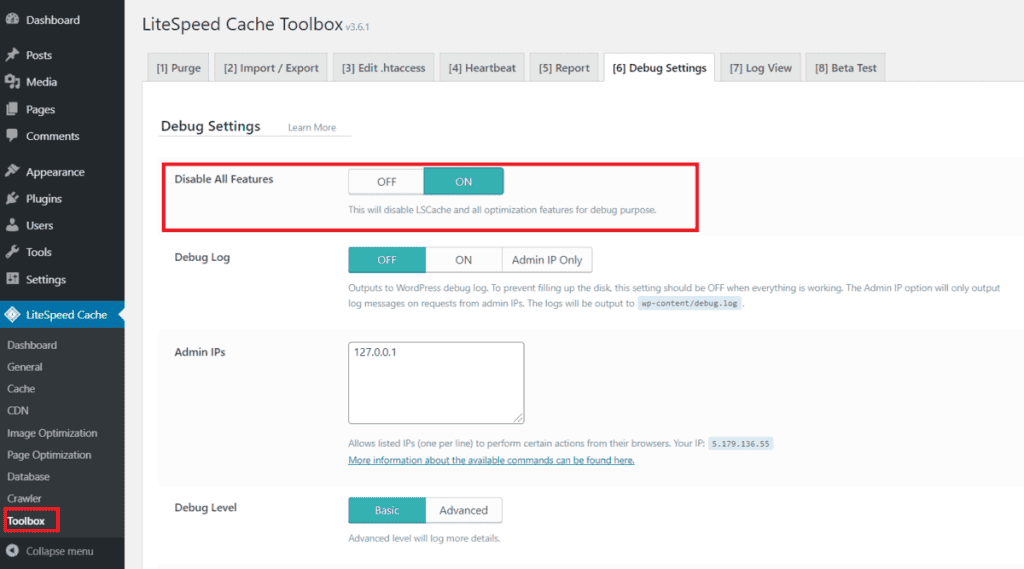Switch to the [8] Beta Test tab
This screenshot has height=569, width=1024.
846,67
